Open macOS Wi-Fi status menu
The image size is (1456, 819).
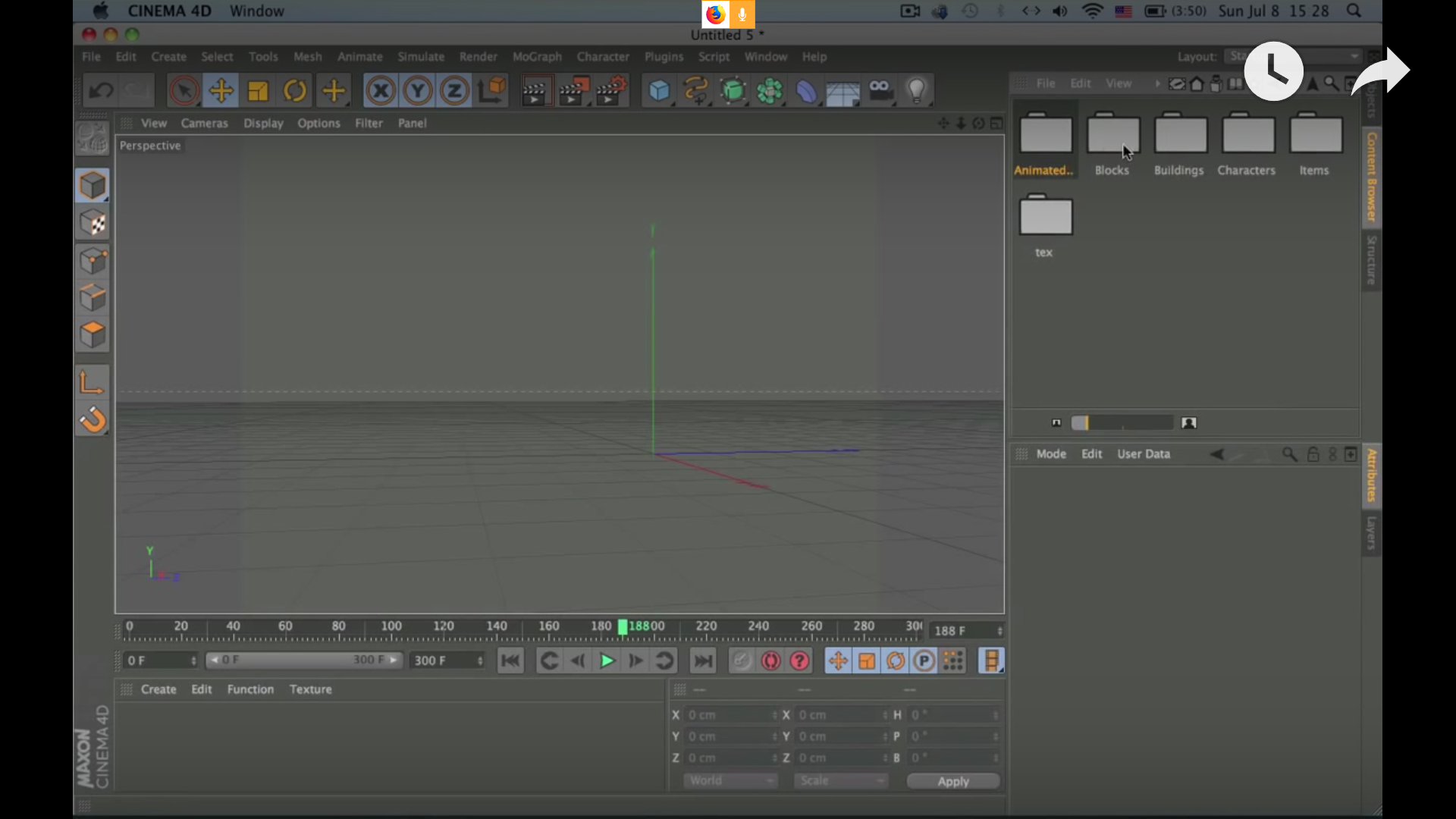[x=1092, y=11]
